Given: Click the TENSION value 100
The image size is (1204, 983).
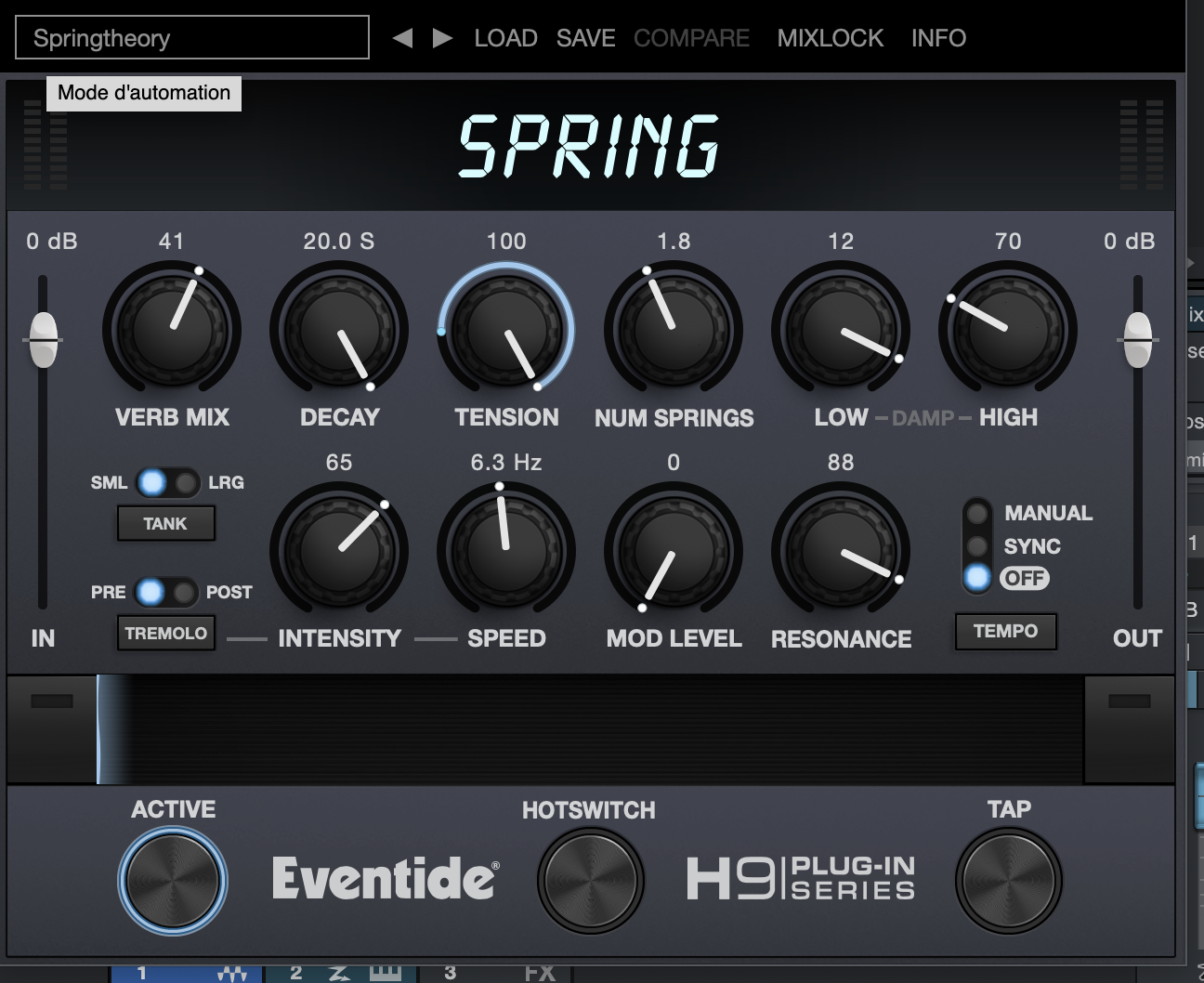Looking at the screenshot, I should (506, 242).
